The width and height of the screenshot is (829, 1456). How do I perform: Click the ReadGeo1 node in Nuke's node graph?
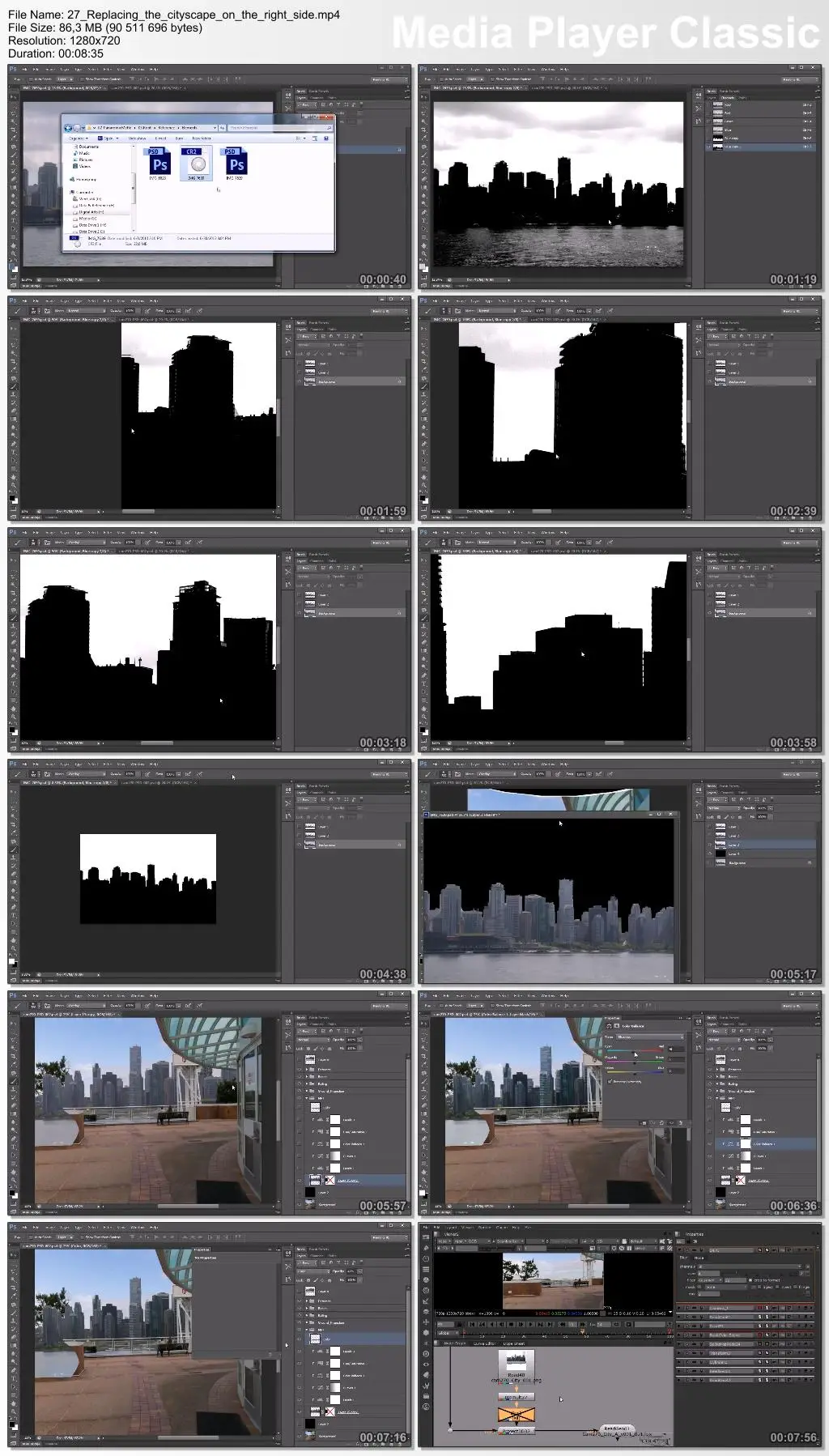(x=618, y=1428)
